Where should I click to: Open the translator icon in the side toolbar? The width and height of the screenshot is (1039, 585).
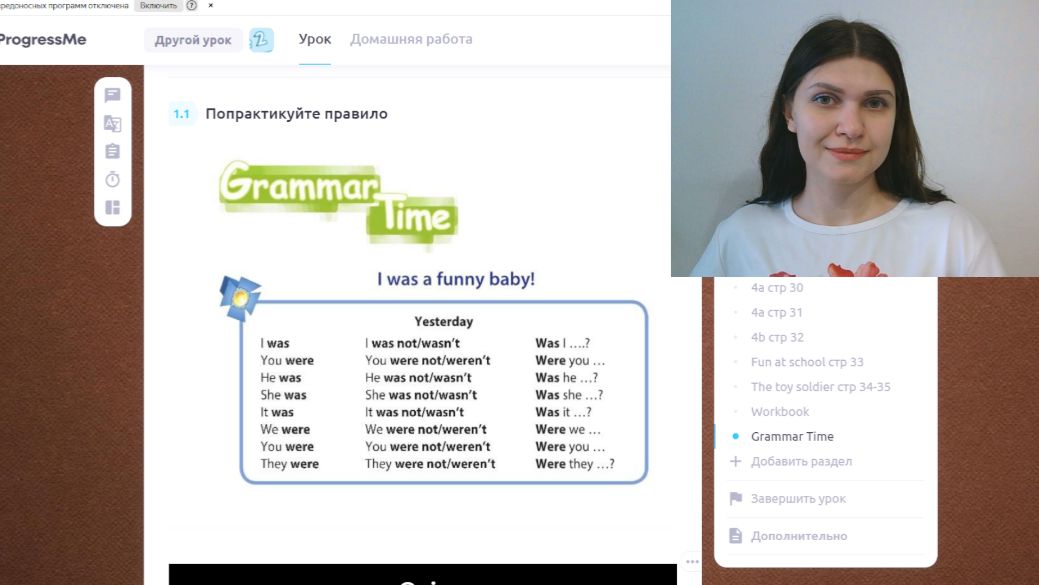tap(113, 123)
